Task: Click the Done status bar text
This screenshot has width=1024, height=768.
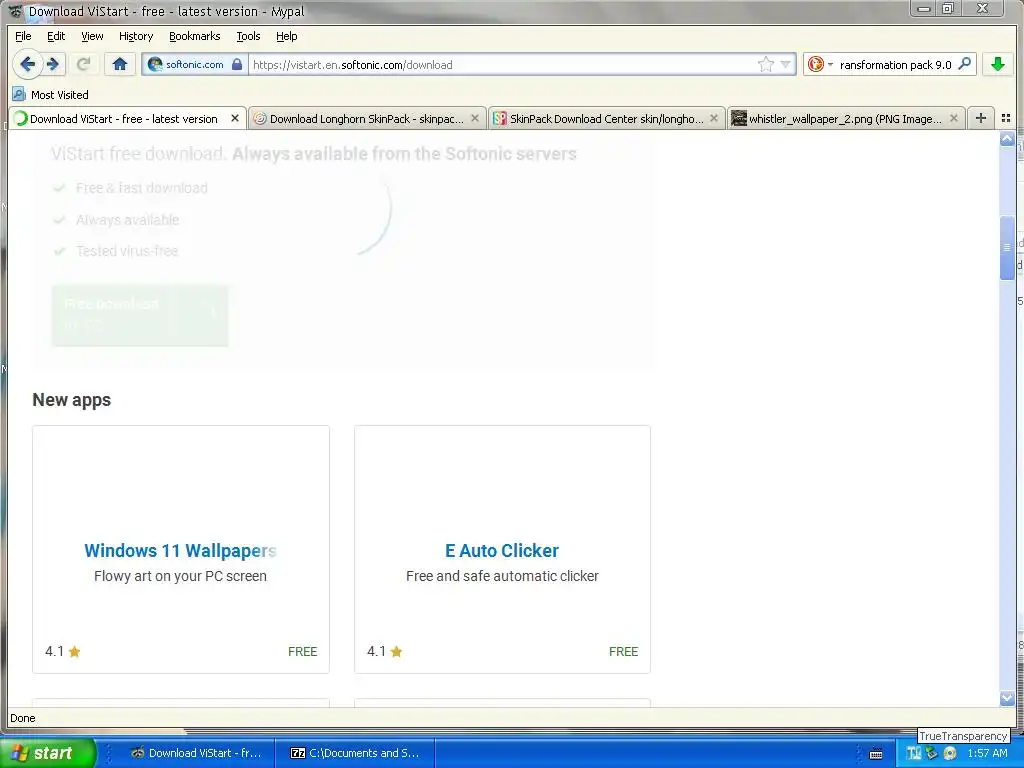Action: [x=23, y=718]
